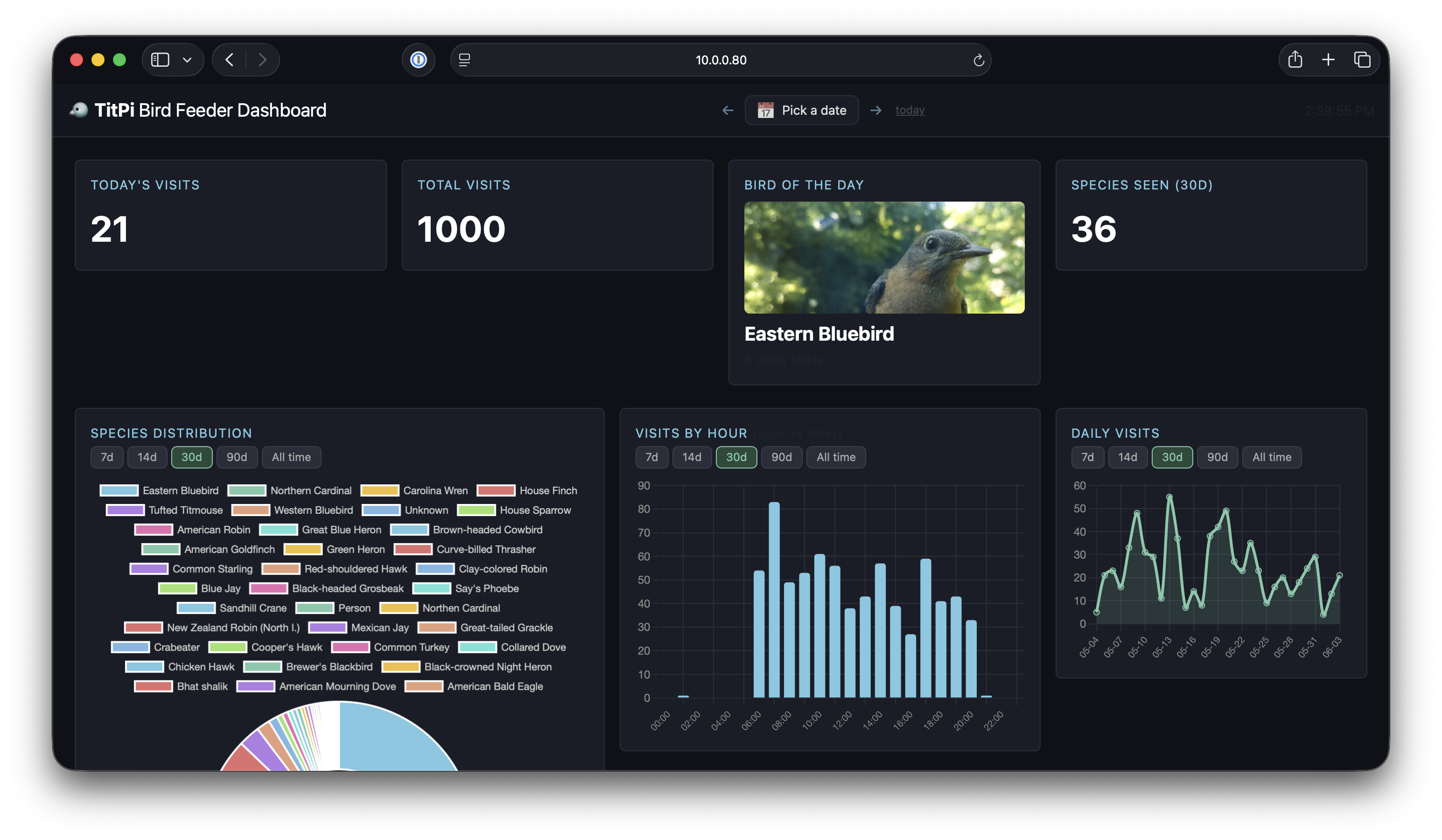Select 7d in Visits by Hour
The image size is (1442, 840).
pos(652,456)
